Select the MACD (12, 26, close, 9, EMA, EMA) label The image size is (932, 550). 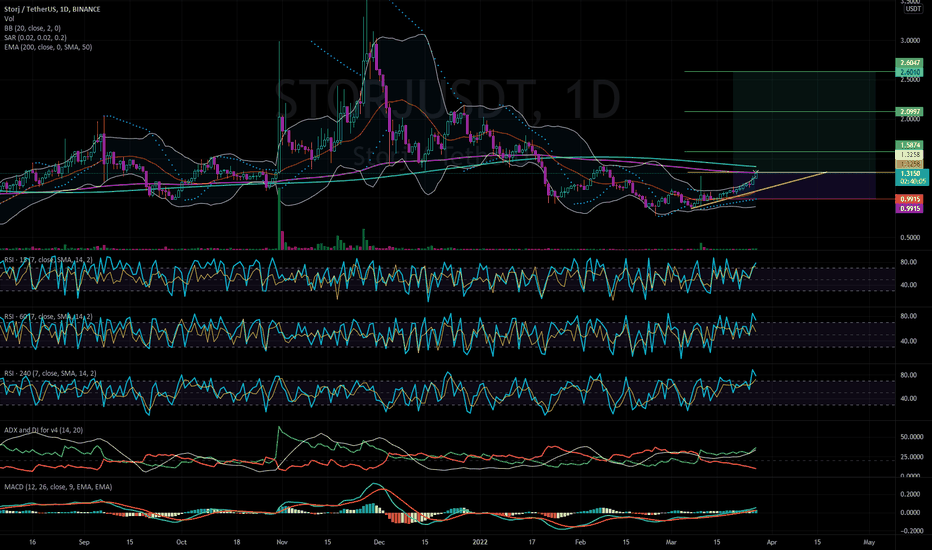coord(58,487)
